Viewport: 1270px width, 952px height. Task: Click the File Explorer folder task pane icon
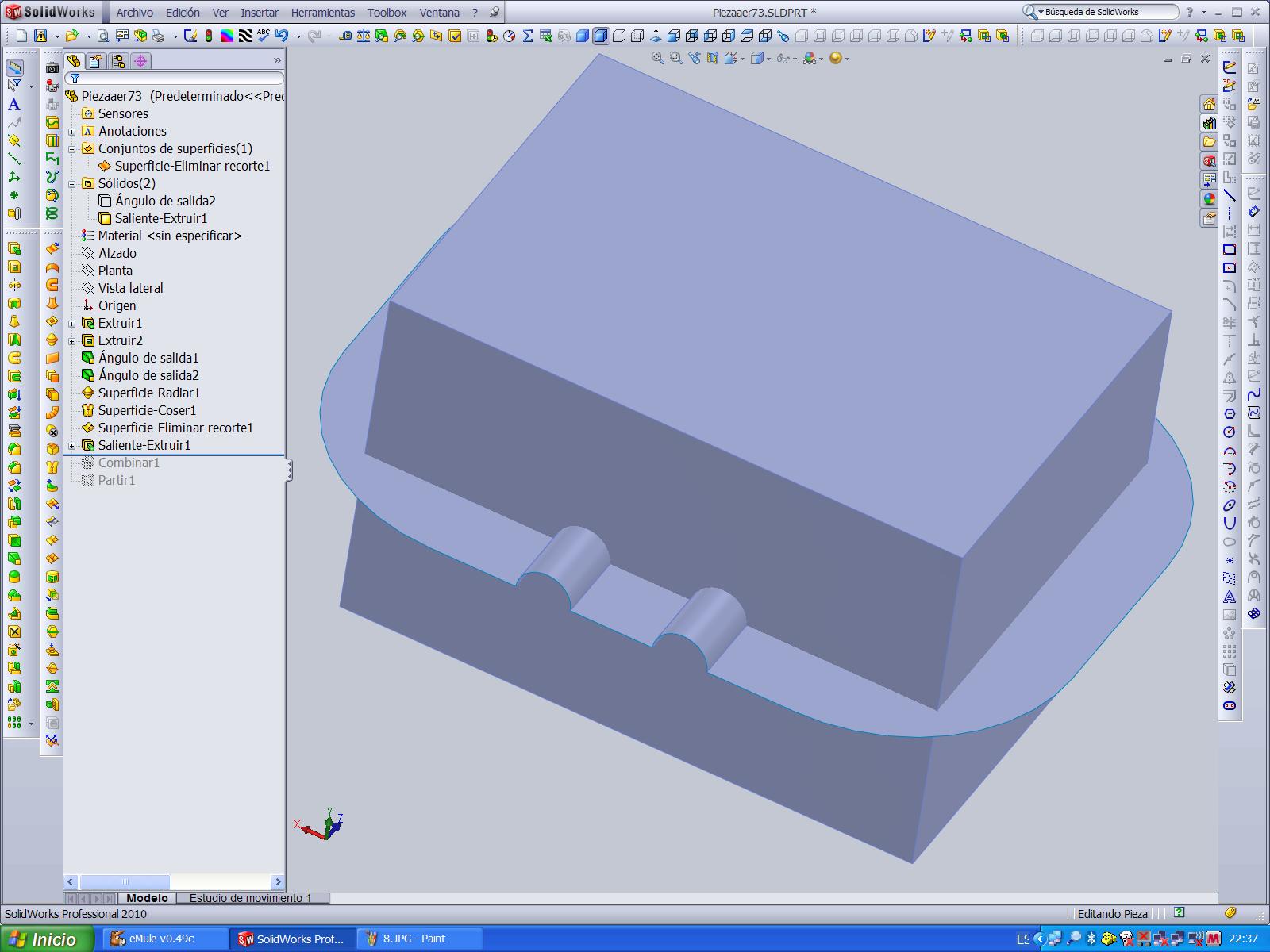(x=1209, y=143)
